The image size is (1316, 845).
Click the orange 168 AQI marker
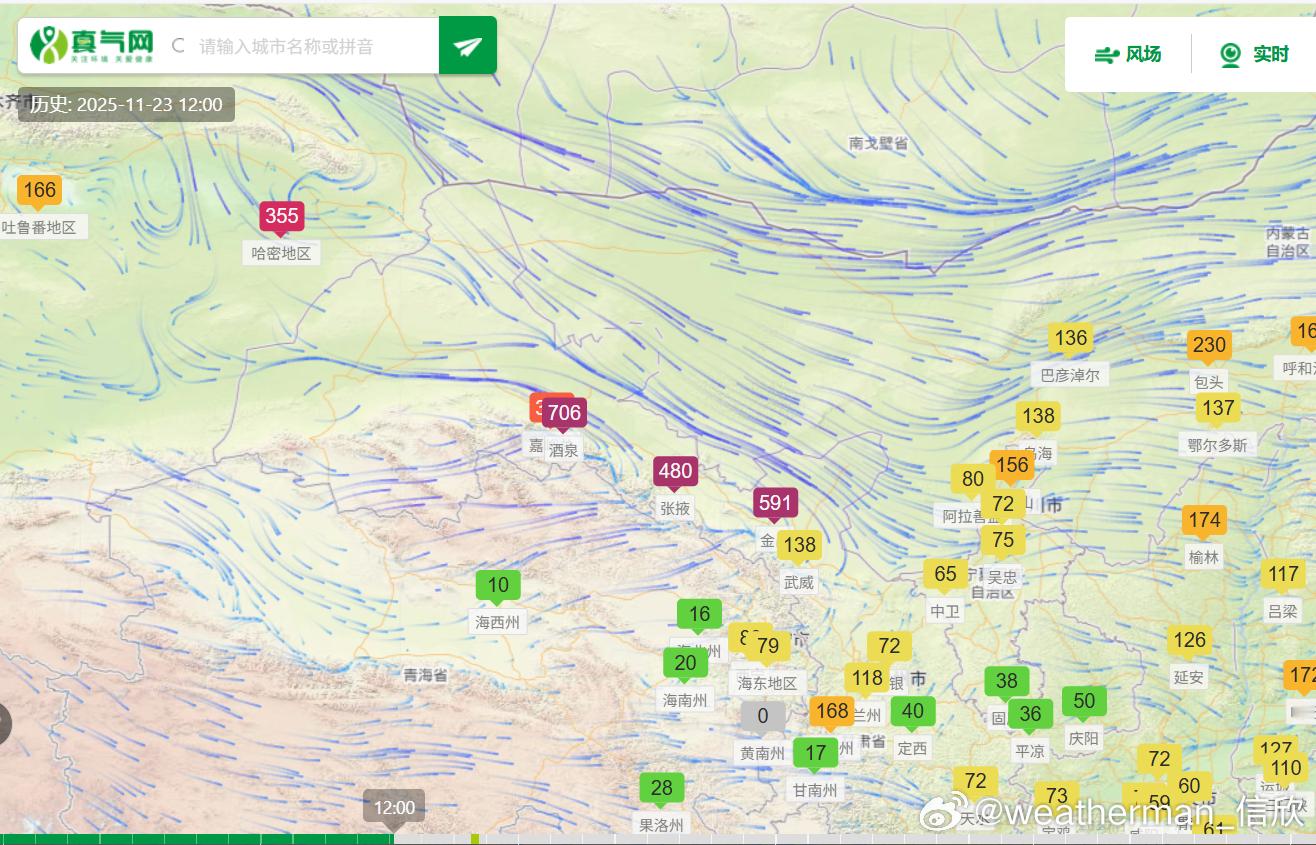point(831,712)
